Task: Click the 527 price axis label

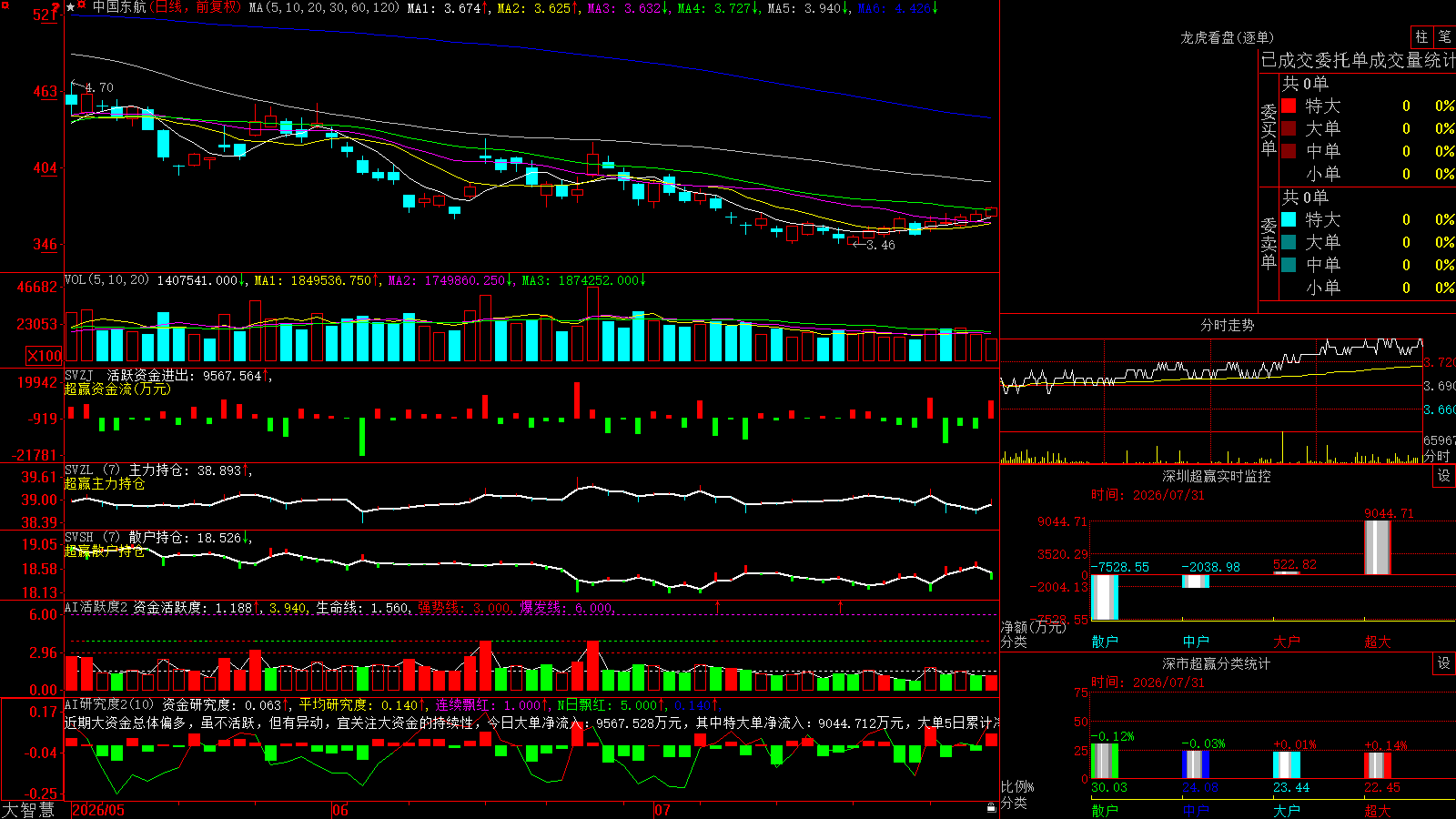Action: coord(45,15)
